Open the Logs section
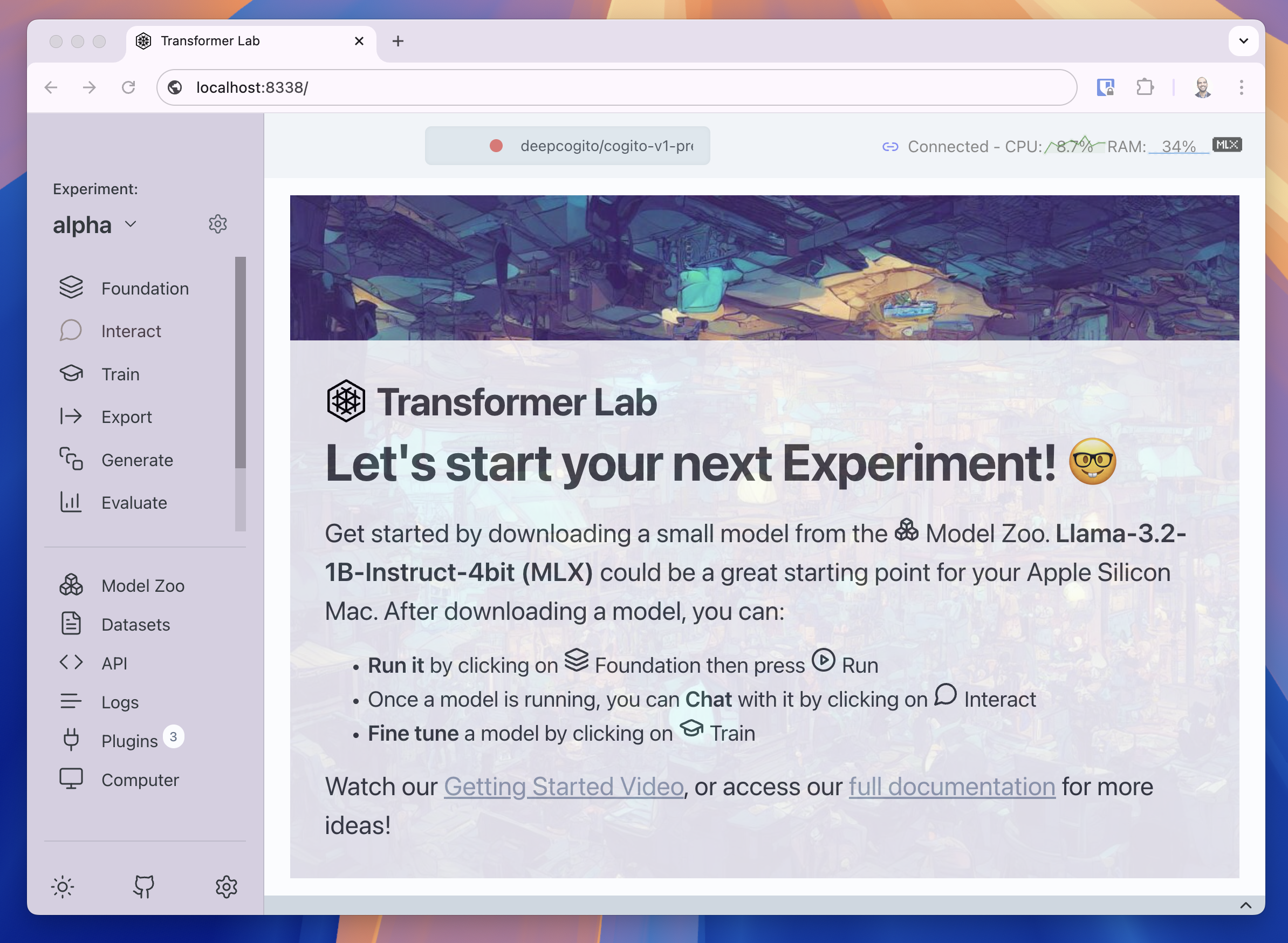Screen dimensions: 1288x943 (119, 702)
